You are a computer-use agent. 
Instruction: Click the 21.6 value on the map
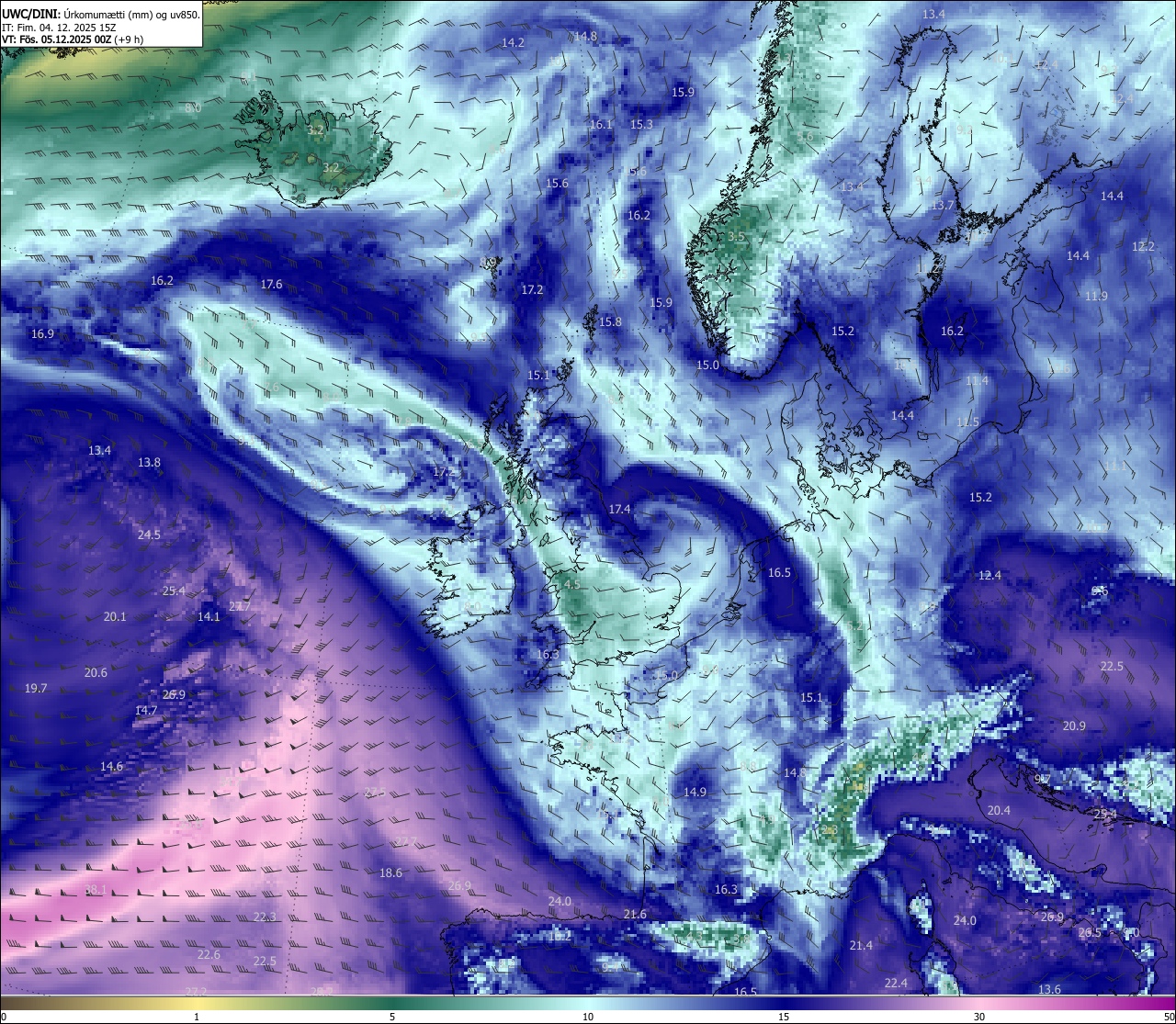click(635, 915)
